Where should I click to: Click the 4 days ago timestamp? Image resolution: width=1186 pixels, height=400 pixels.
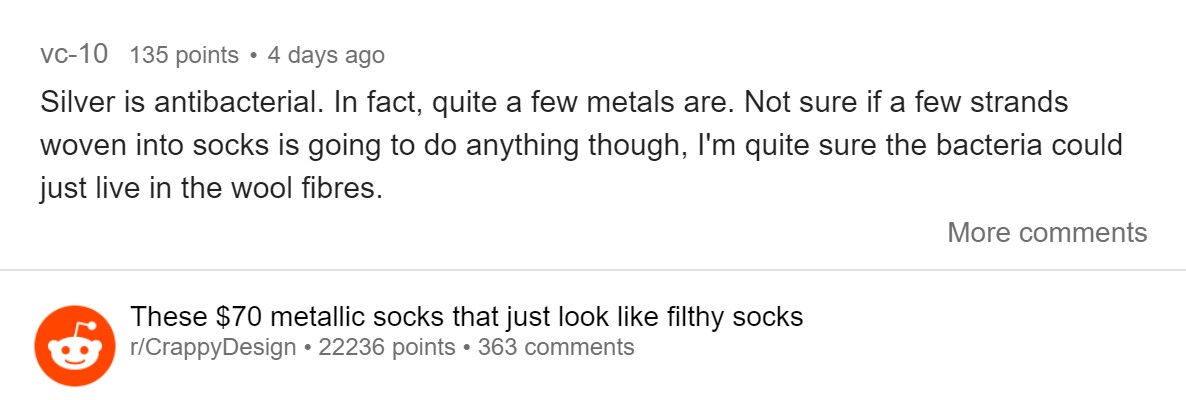tap(326, 56)
